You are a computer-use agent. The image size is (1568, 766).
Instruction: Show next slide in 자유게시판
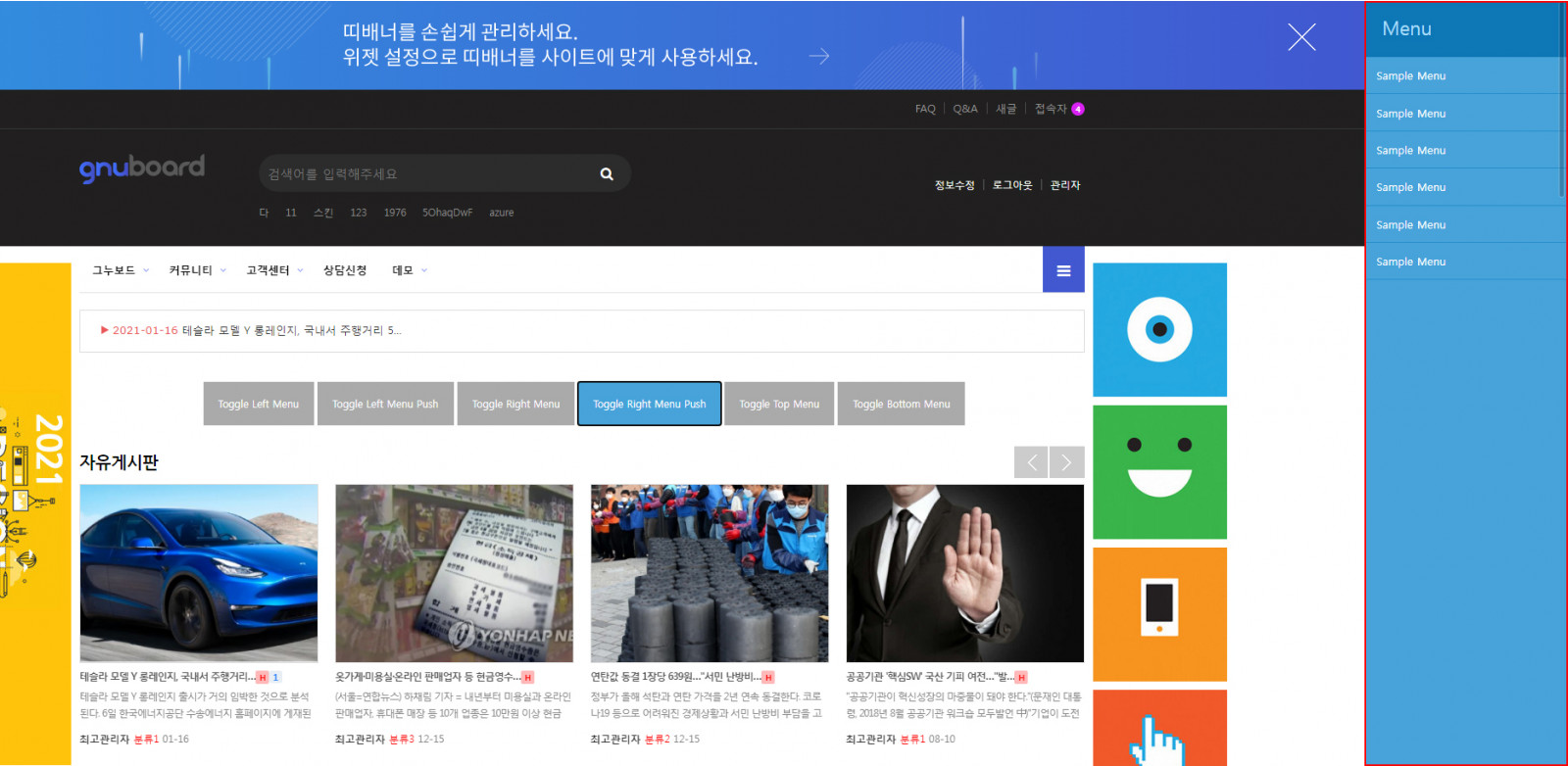1067,462
